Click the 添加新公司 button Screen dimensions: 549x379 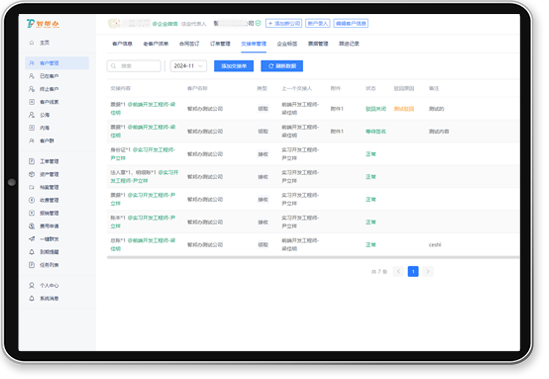pos(284,23)
